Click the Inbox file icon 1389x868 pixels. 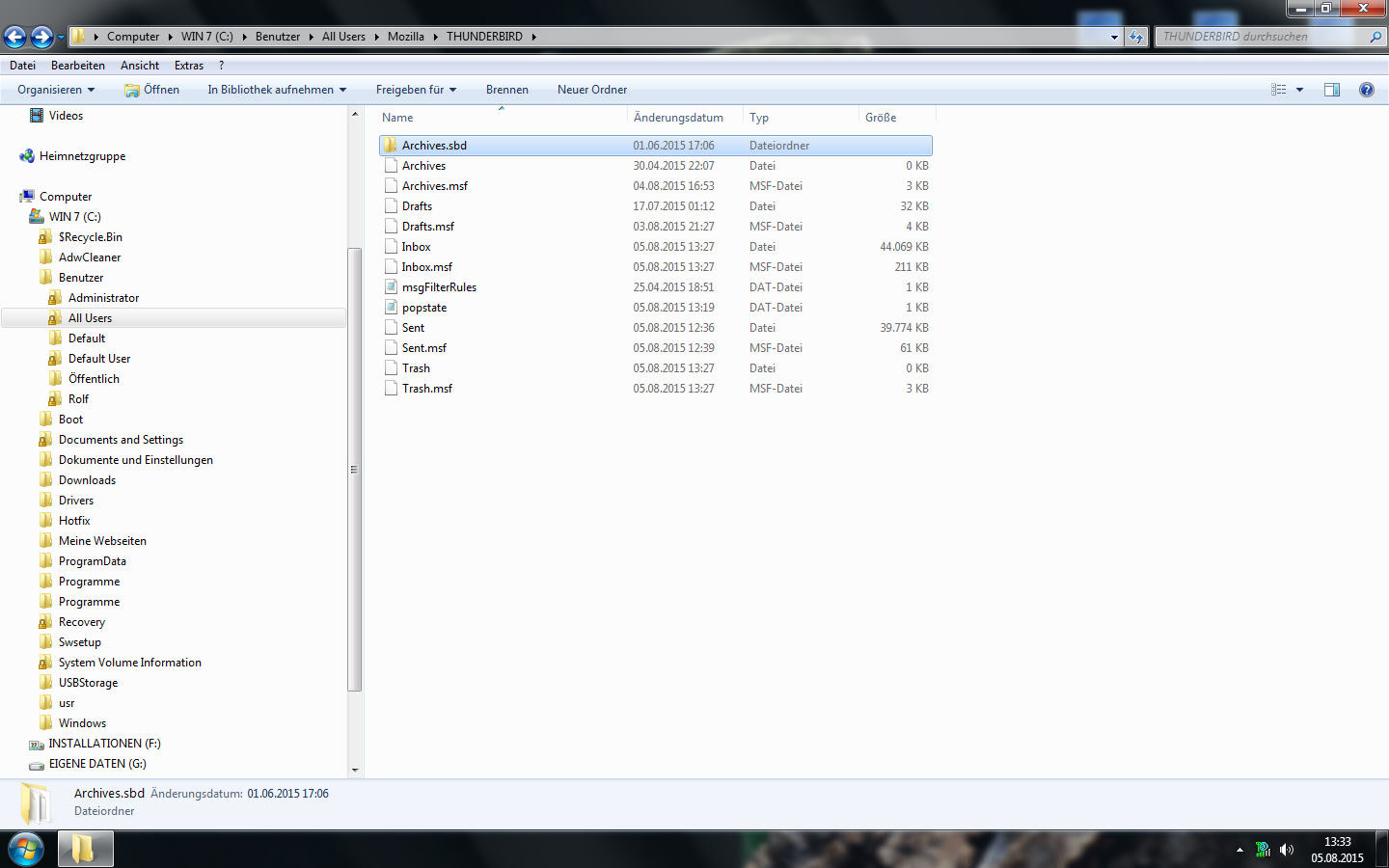coord(391,247)
